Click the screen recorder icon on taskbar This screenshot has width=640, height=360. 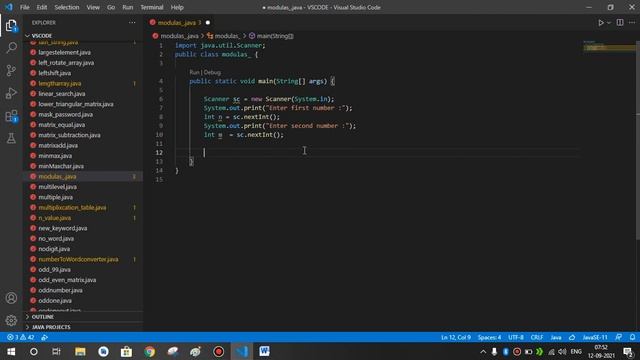[x=218, y=351]
